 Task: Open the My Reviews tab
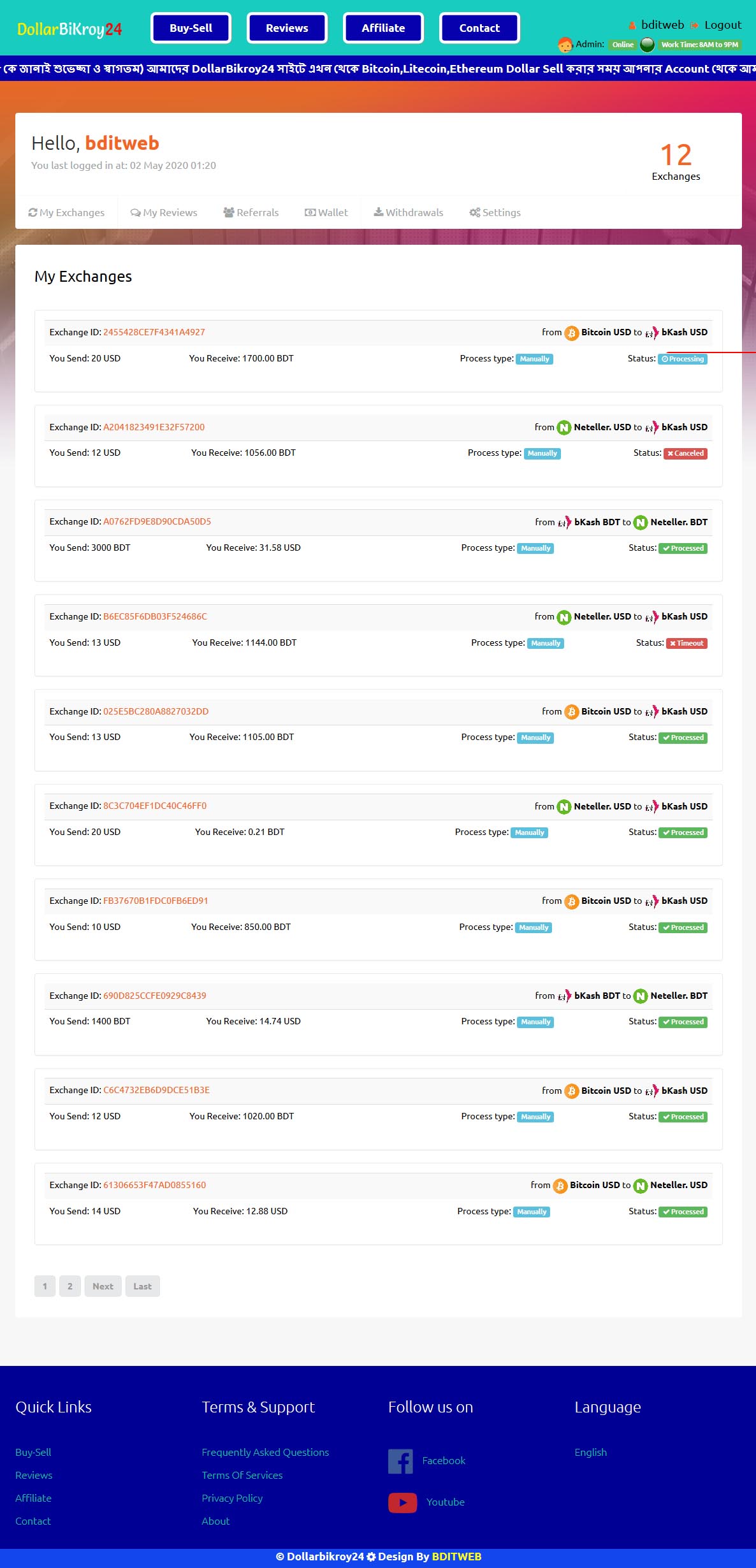[x=164, y=212]
